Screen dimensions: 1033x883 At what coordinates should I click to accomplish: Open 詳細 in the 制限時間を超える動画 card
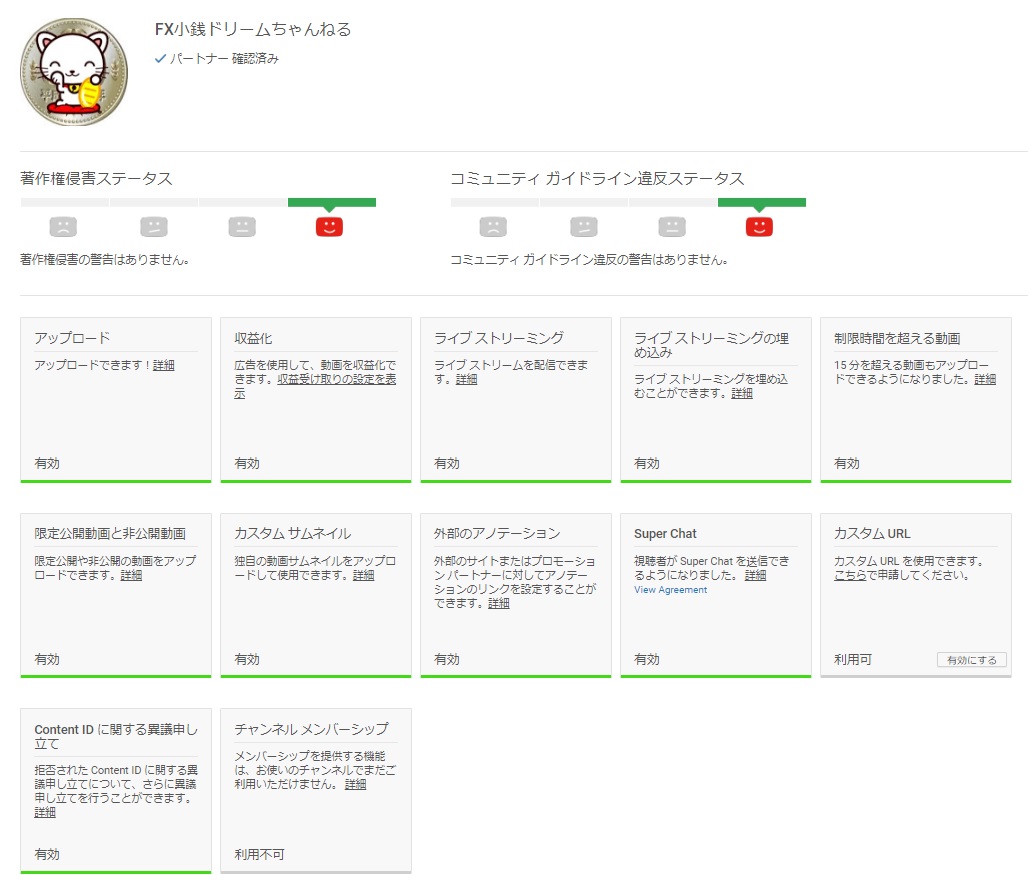[984, 379]
